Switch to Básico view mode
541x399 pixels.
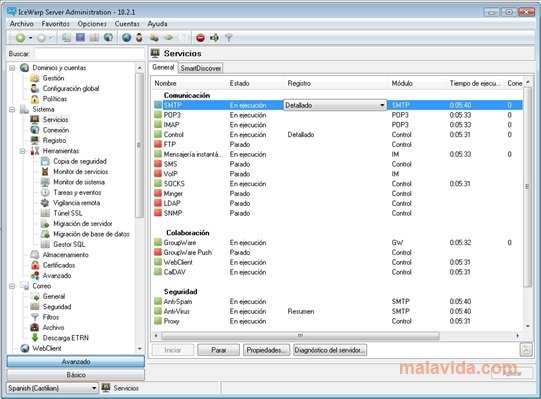pos(76,375)
